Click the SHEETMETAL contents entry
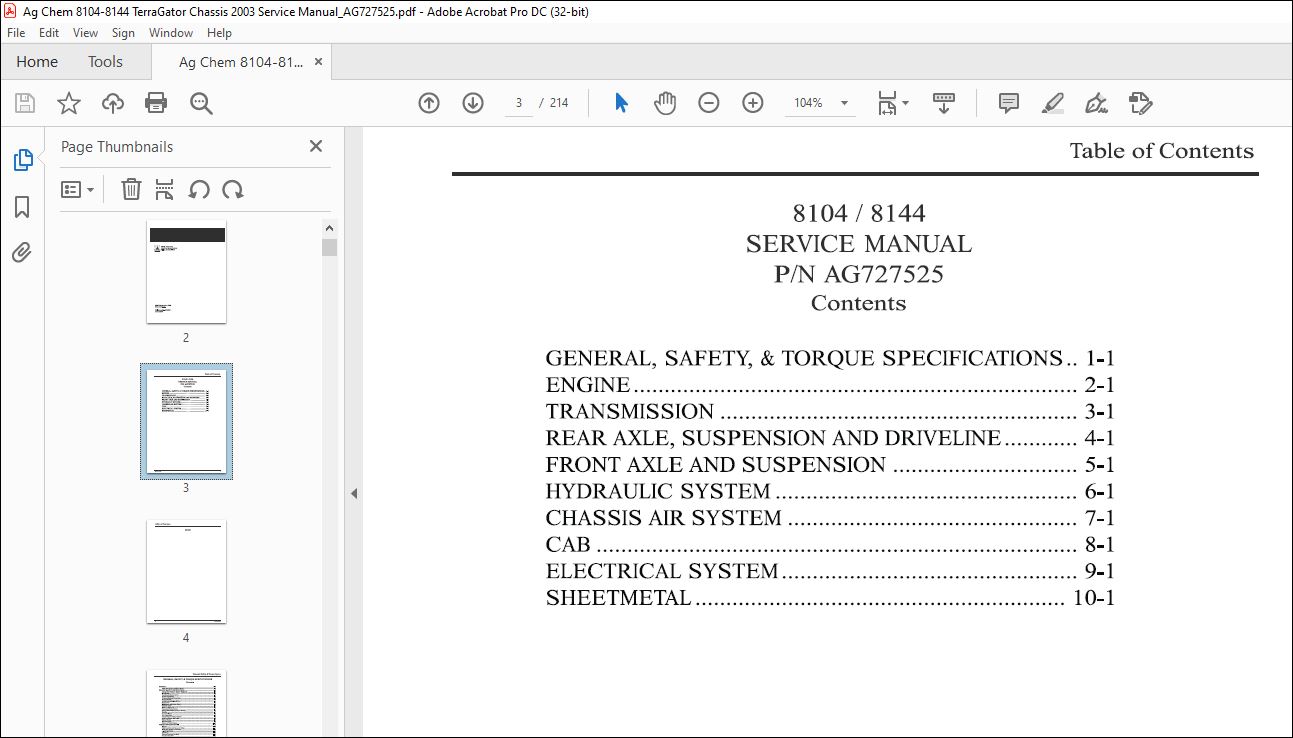This screenshot has width=1293, height=738. pos(830,598)
